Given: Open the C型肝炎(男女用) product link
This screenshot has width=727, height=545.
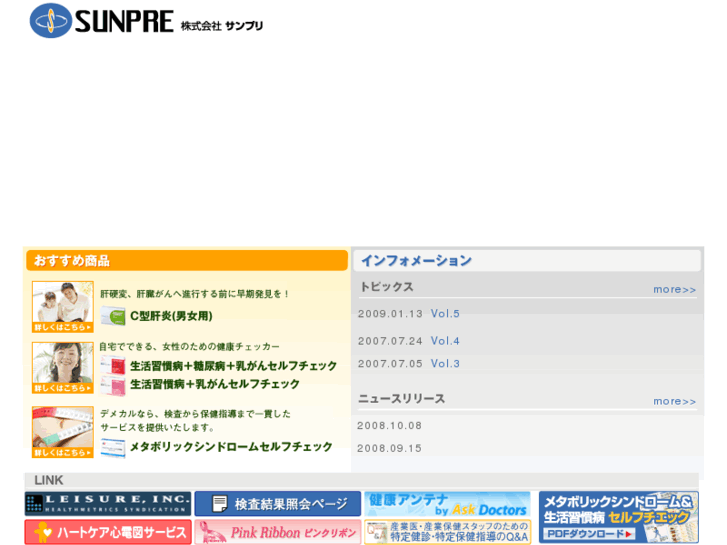Looking at the screenshot, I should coord(171,316).
